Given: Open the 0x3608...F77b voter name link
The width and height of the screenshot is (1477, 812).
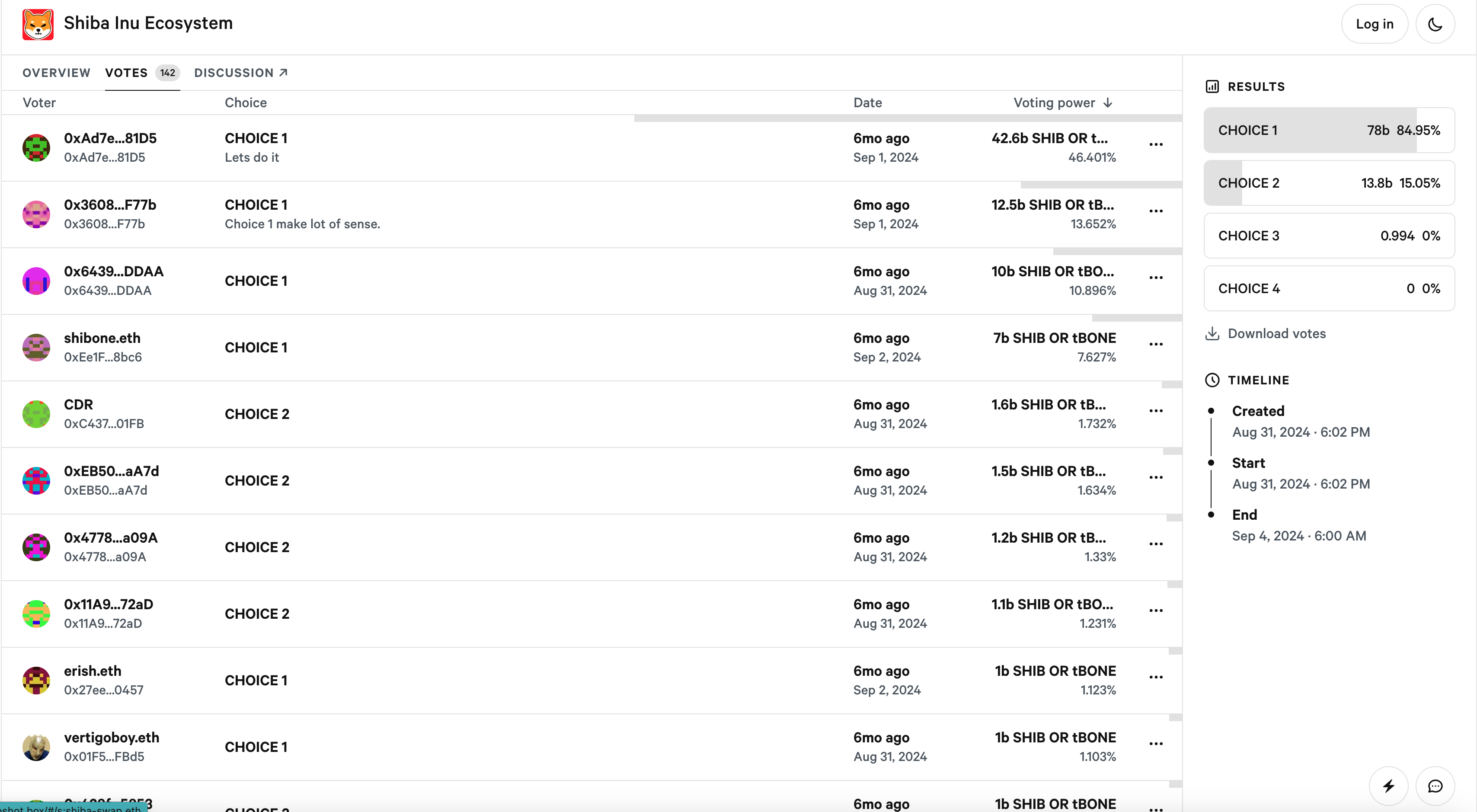Looking at the screenshot, I should [x=110, y=205].
